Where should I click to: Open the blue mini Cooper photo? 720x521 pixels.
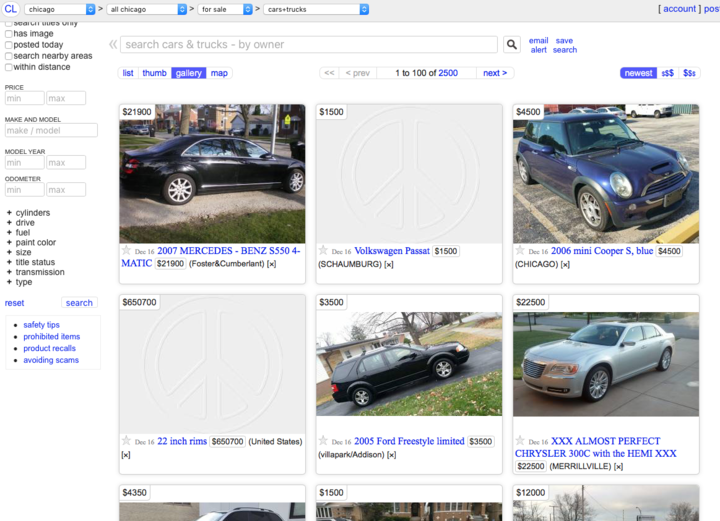click(x=606, y=174)
